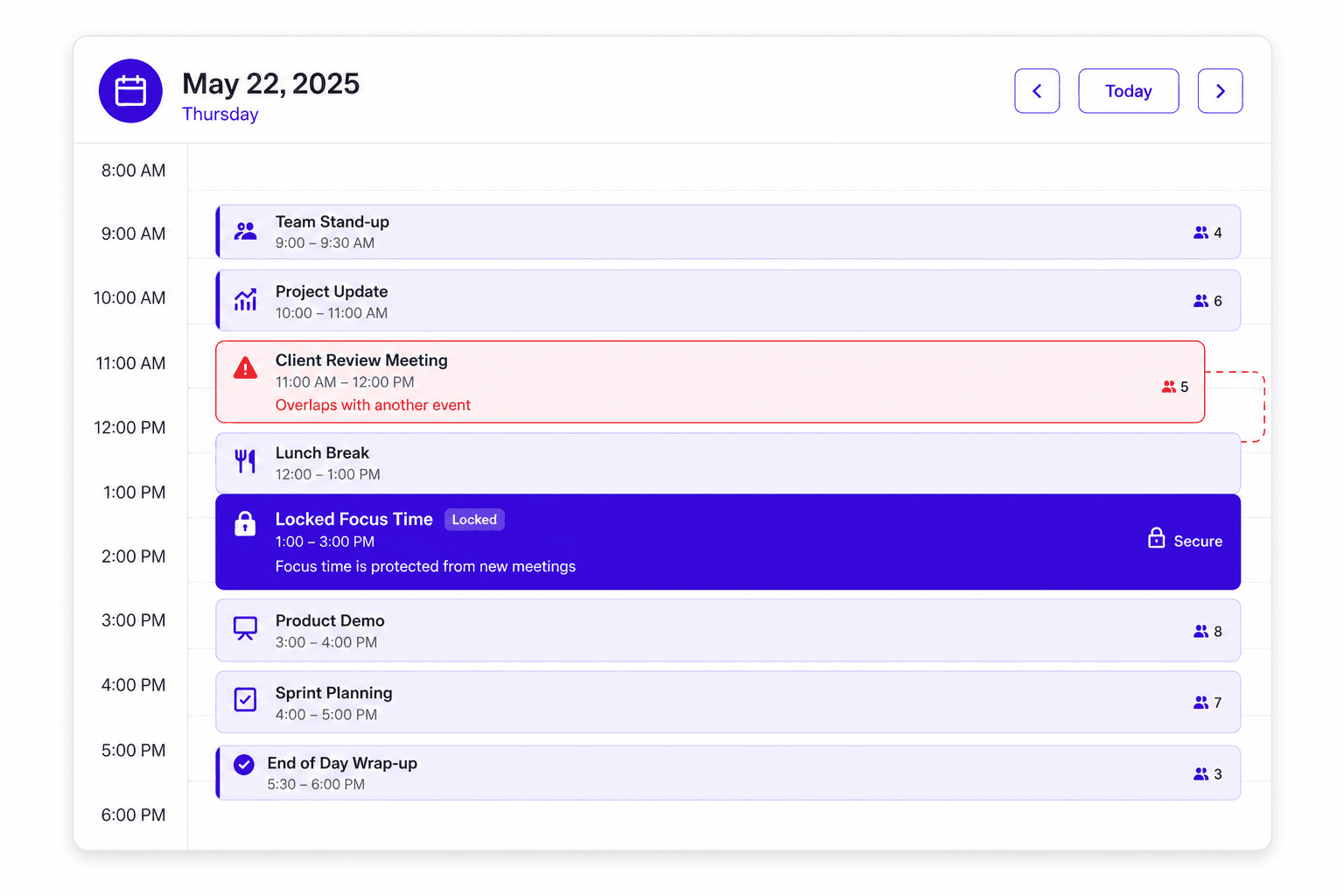1344x896 pixels.
Task: Open the Project Update event title
Action: click(x=332, y=291)
